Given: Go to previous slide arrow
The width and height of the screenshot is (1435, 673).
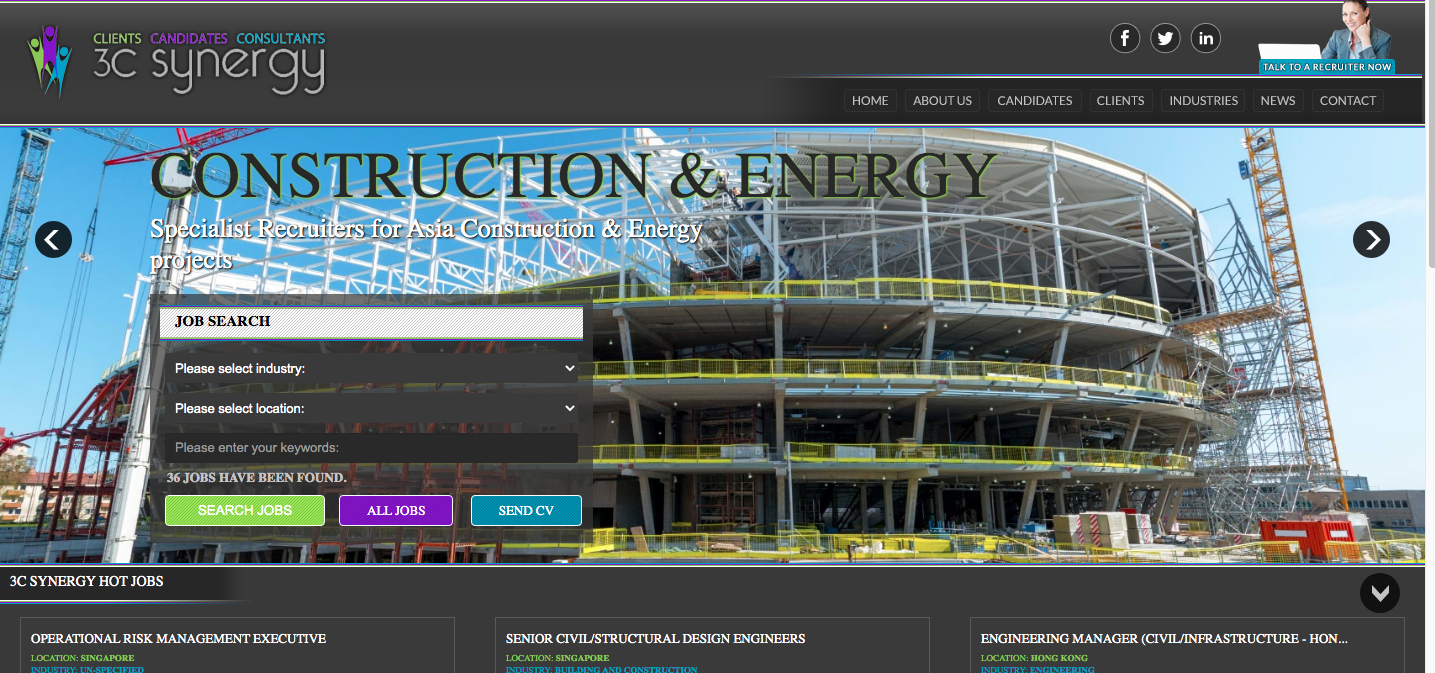Looking at the screenshot, I should 53,239.
